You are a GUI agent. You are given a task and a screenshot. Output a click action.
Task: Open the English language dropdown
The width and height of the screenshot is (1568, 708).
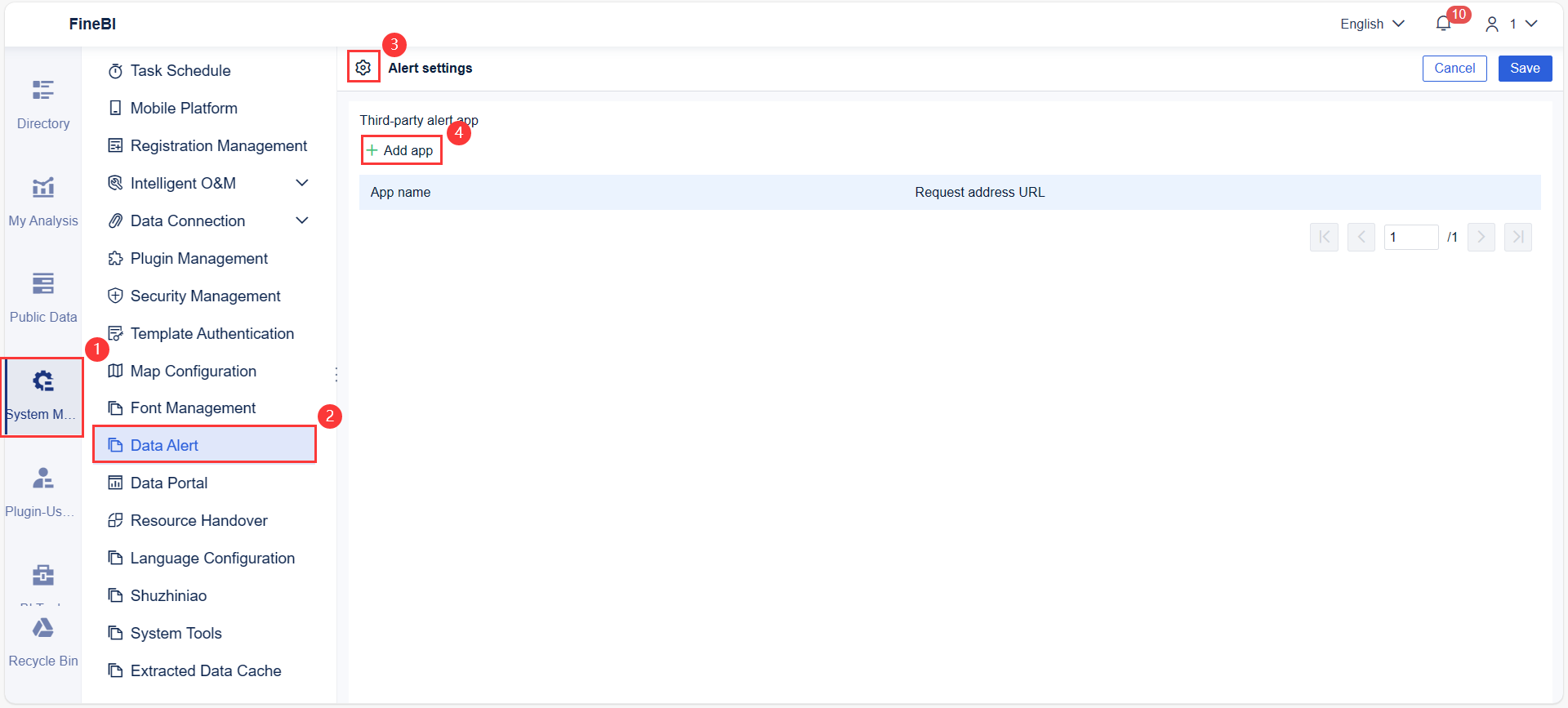[x=1372, y=24]
